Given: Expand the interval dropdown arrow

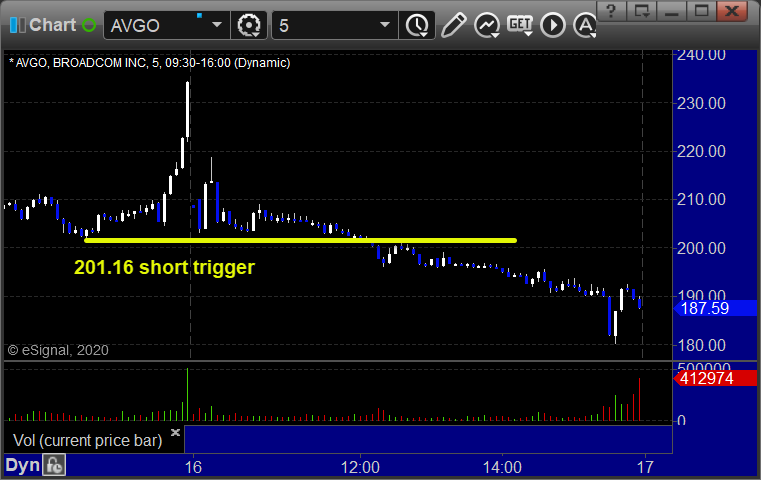Looking at the screenshot, I should (x=385, y=25).
